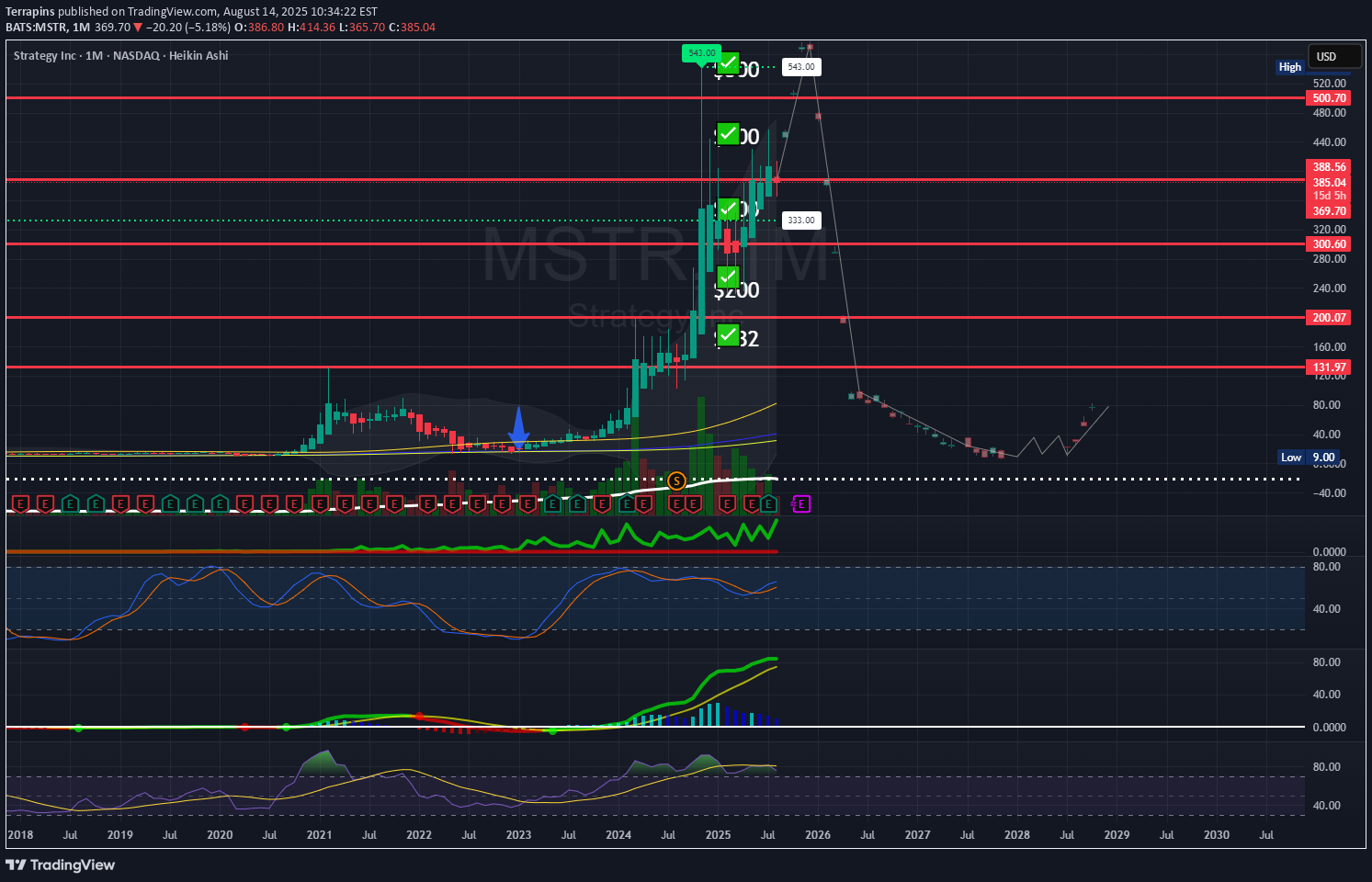Click the 240.00 price axis value
The height and width of the screenshot is (882, 1372).
[x=1330, y=288]
